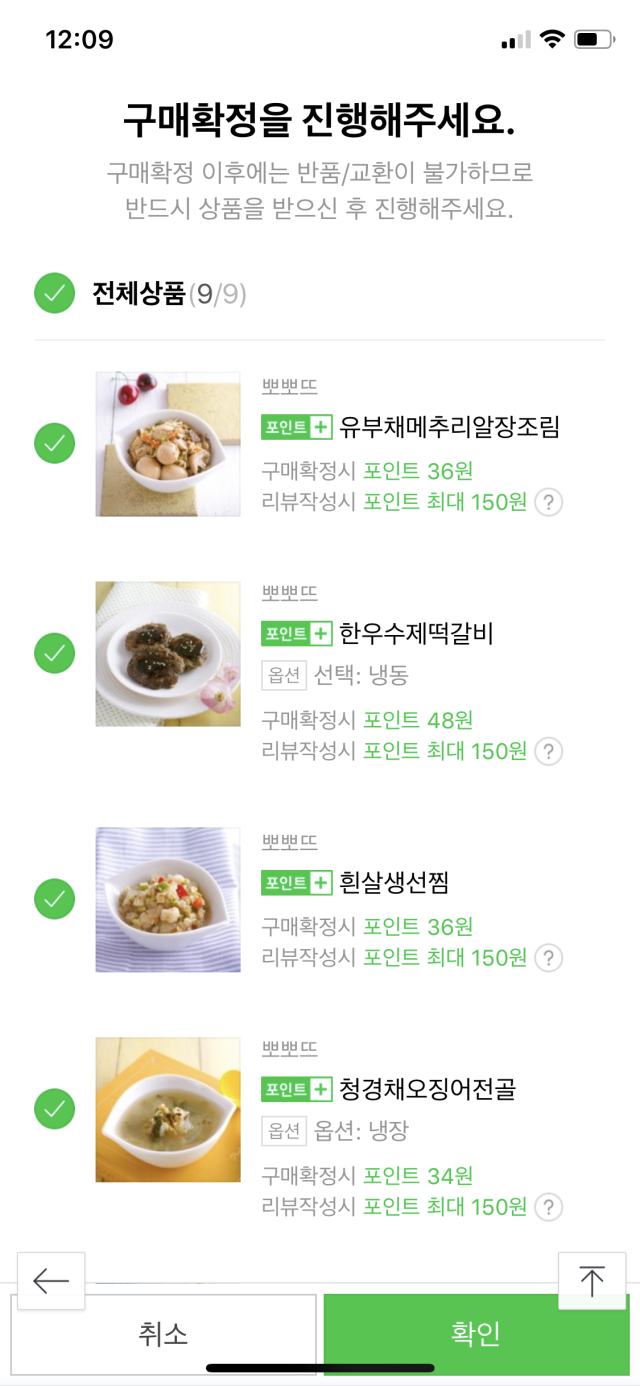Tap the scroll-to-top arrow icon
This screenshot has height=1386, width=640.
point(592,1281)
